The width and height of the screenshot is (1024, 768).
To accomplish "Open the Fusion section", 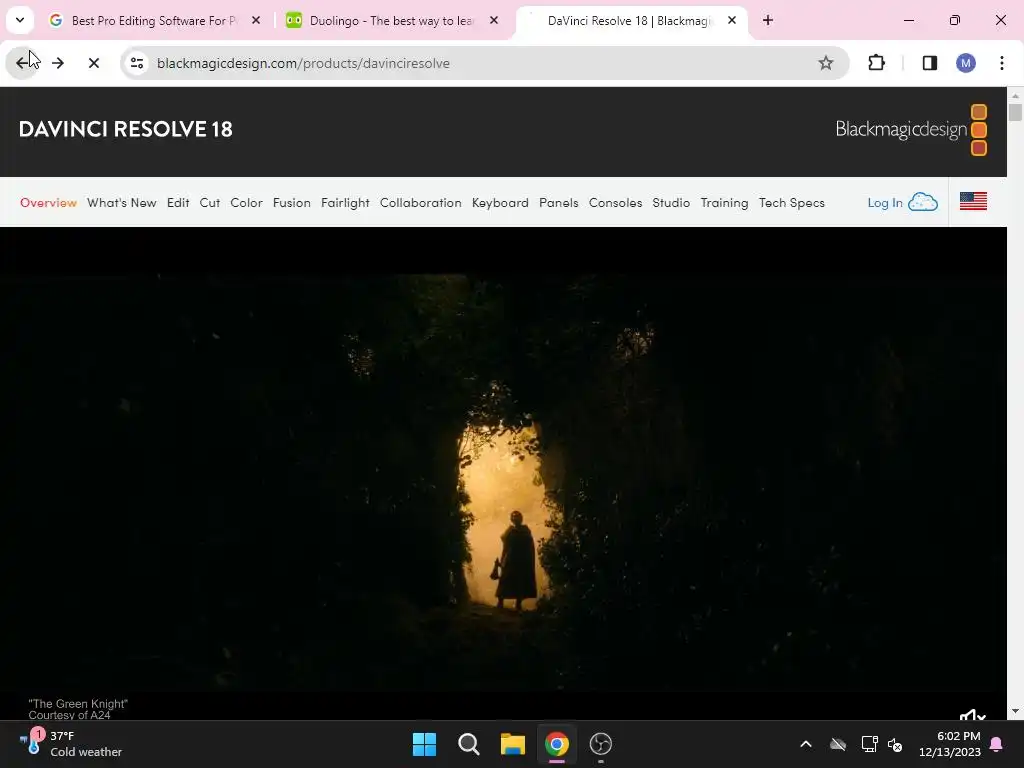I will (291, 203).
